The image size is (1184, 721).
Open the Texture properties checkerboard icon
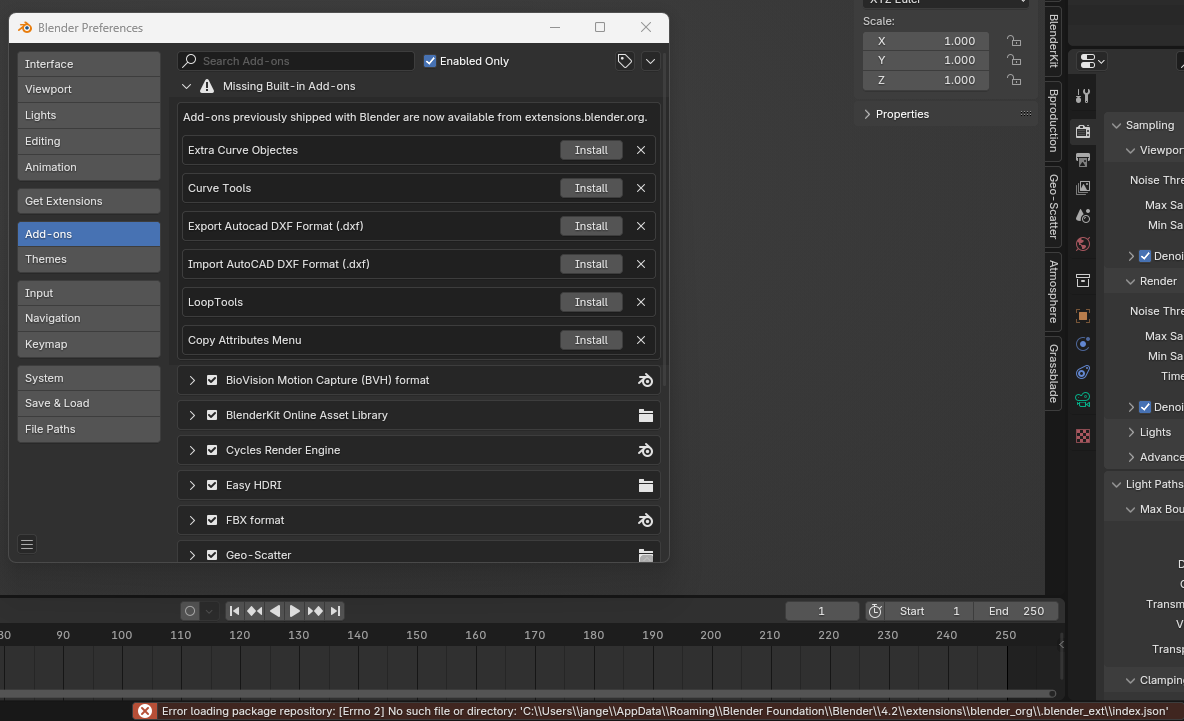tap(1082, 436)
